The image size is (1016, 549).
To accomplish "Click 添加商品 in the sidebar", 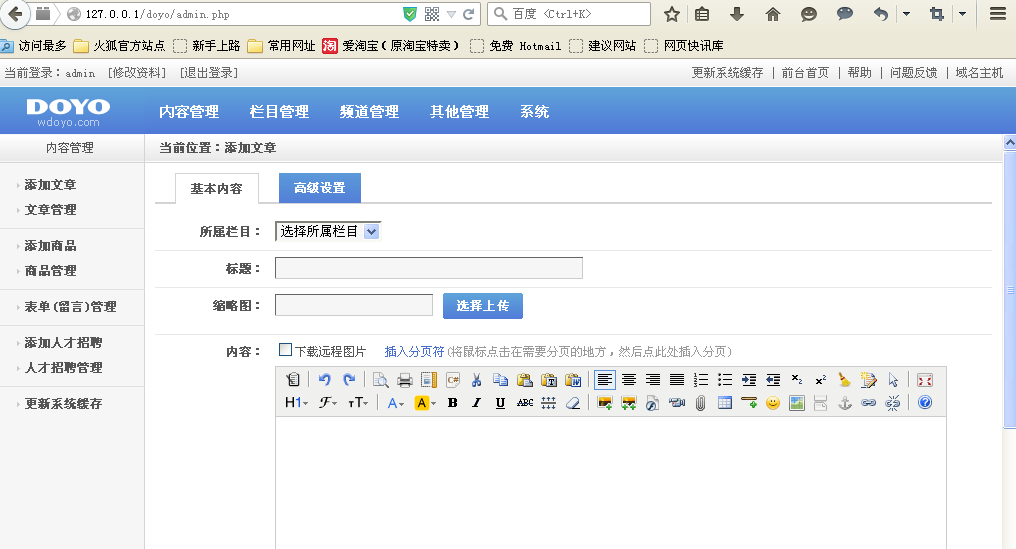I will tap(51, 246).
